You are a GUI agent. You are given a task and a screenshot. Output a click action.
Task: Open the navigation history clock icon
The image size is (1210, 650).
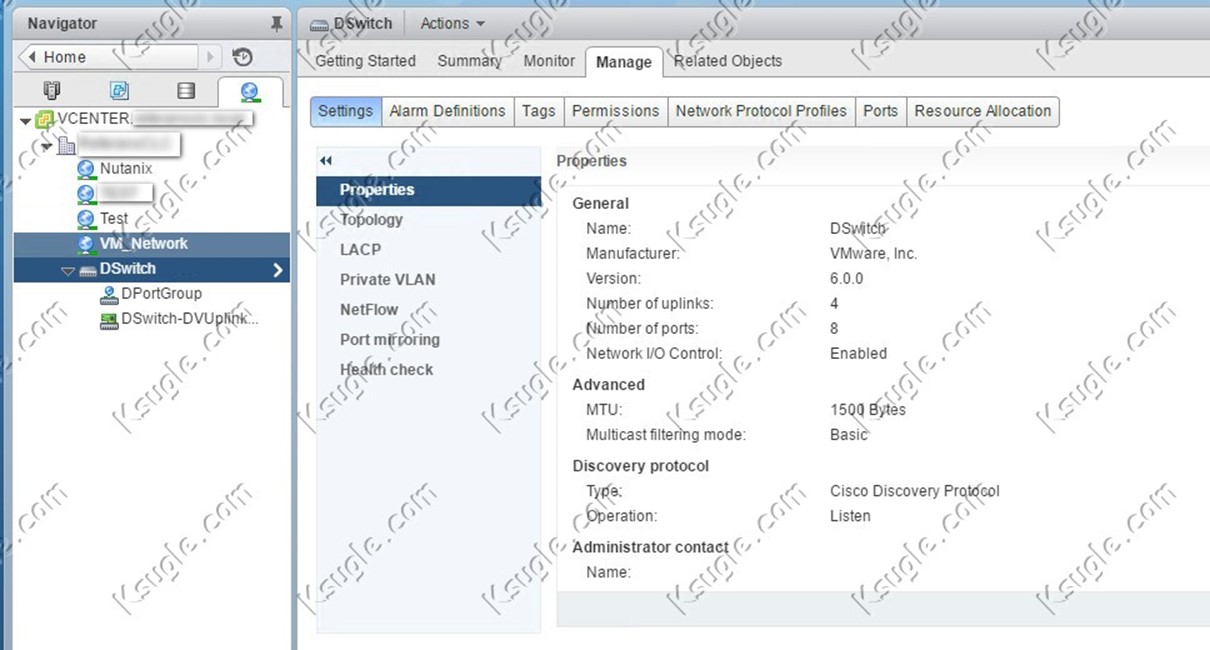tap(242, 57)
